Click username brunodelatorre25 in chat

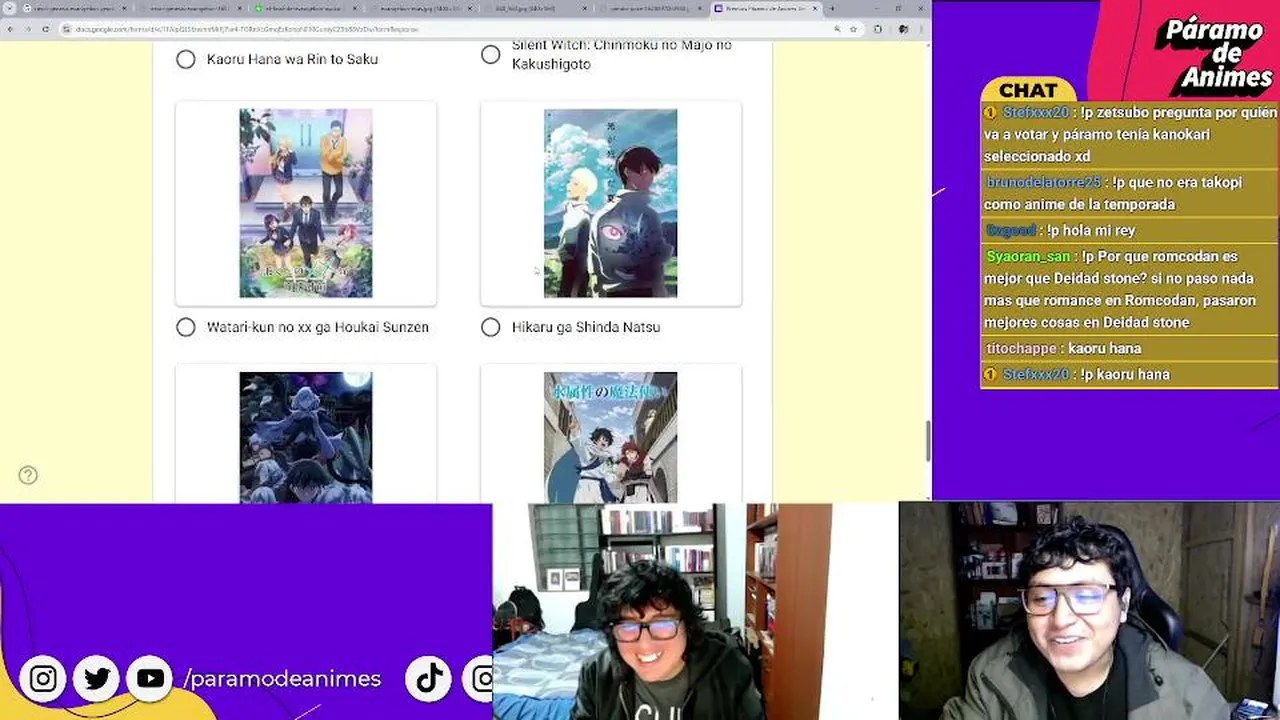click(x=1043, y=183)
